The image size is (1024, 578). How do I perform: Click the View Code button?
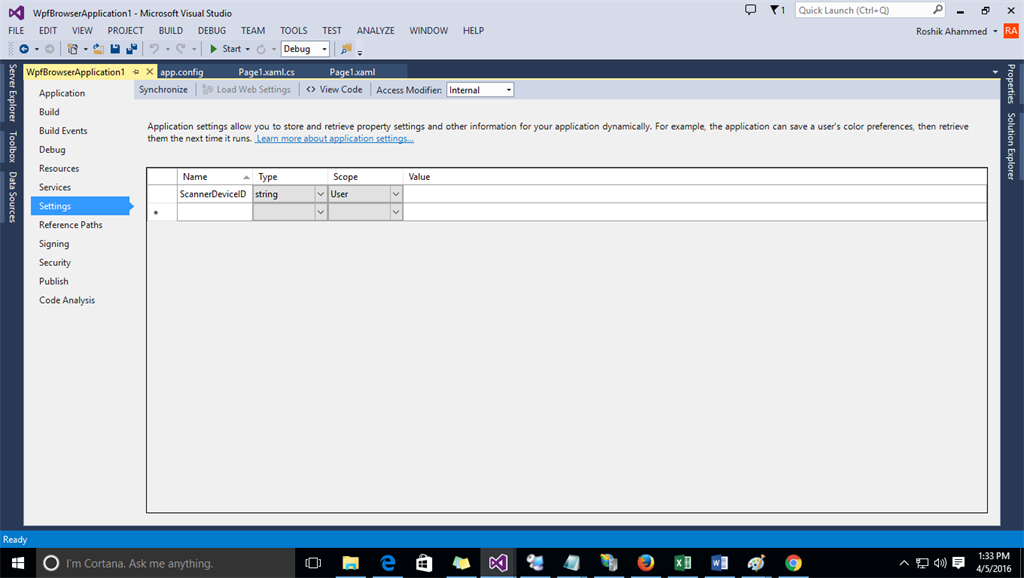point(334,90)
